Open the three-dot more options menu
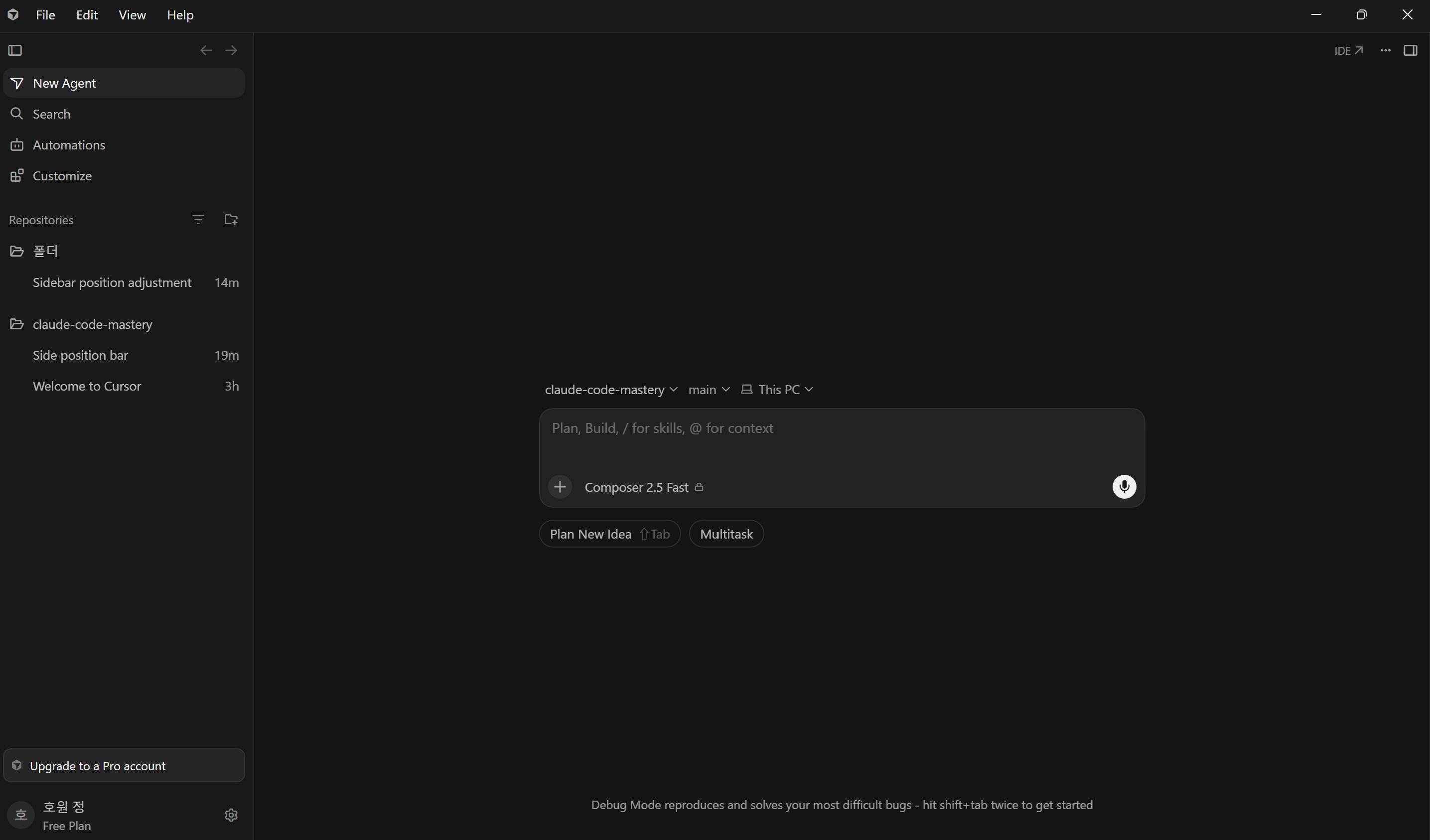This screenshot has width=1430, height=840. 1385,50
